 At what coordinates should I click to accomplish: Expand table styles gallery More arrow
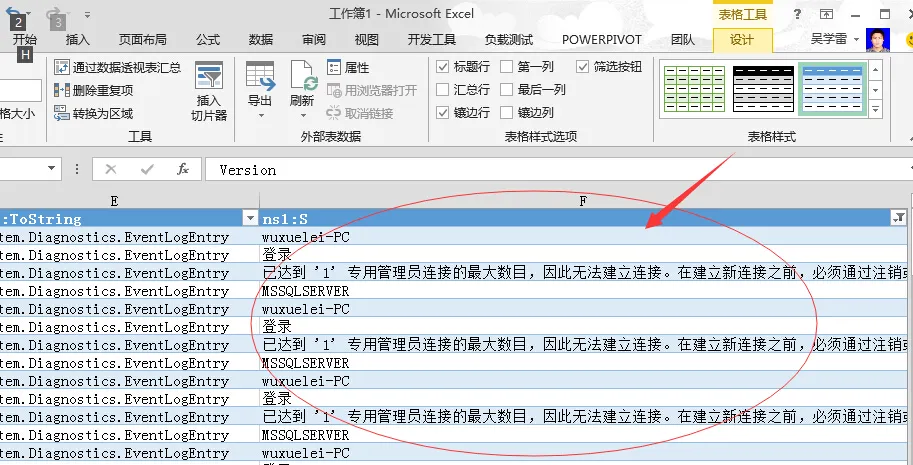point(876,109)
